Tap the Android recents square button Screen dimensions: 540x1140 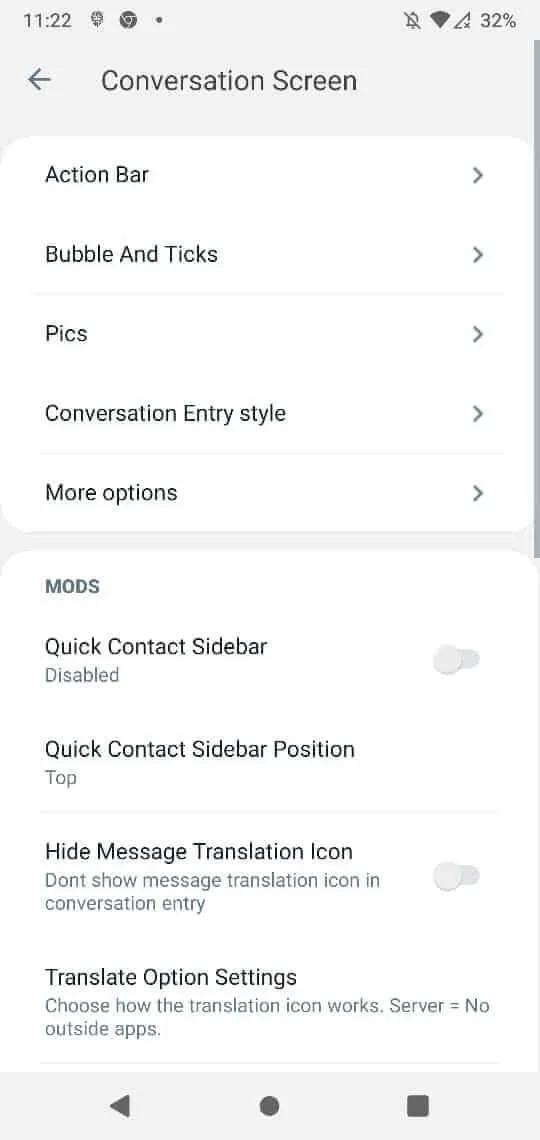click(x=418, y=1106)
